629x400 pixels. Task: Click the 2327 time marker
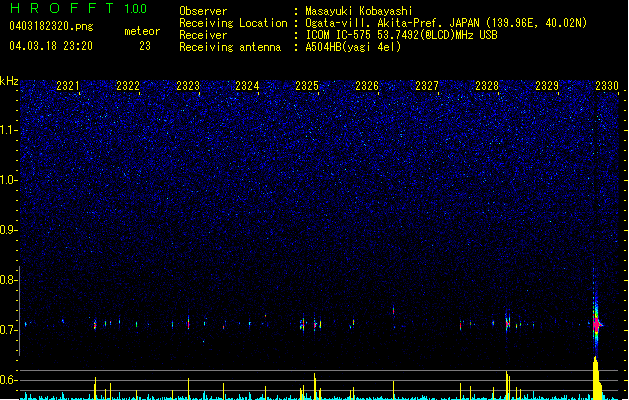click(427, 85)
